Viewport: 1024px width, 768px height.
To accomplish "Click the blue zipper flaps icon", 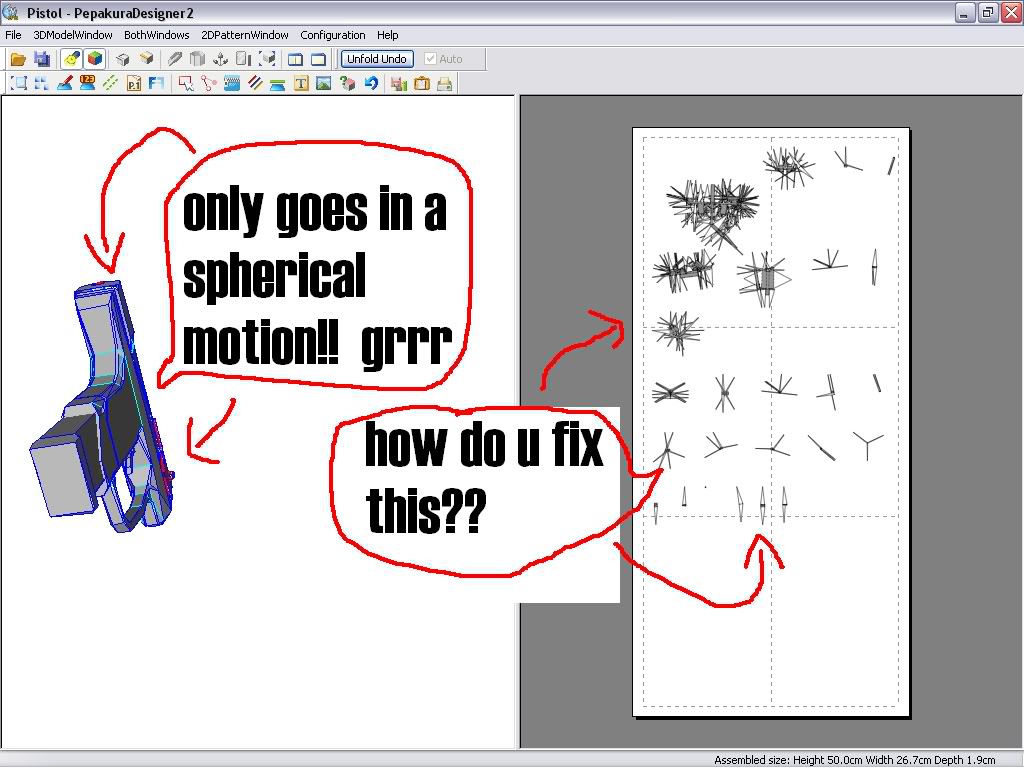I will pyautogui.click(x=232, y=84).
